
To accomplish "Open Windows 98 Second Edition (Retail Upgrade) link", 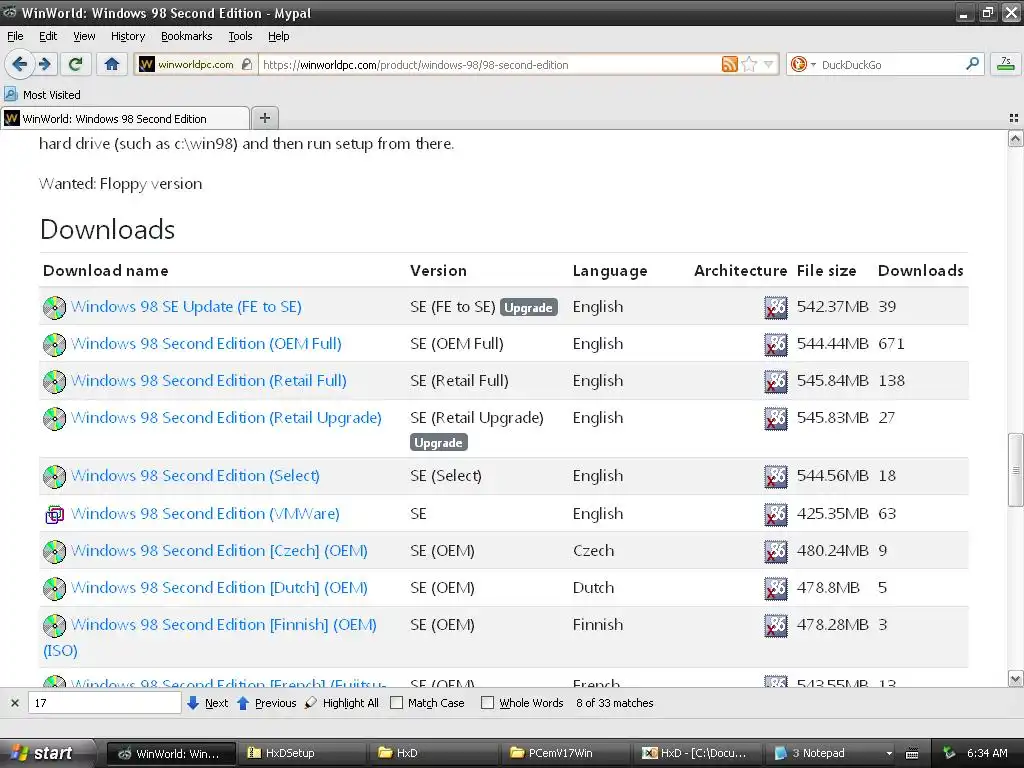I will (x=226, y=418).
